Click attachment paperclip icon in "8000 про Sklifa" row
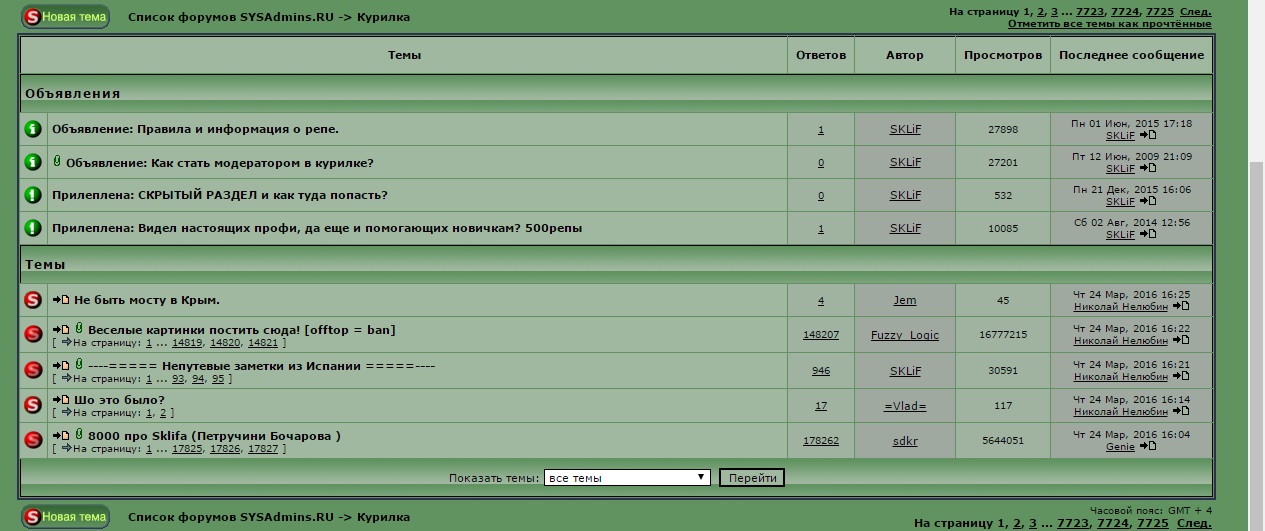1265x531 pixels. pos(79,435)
